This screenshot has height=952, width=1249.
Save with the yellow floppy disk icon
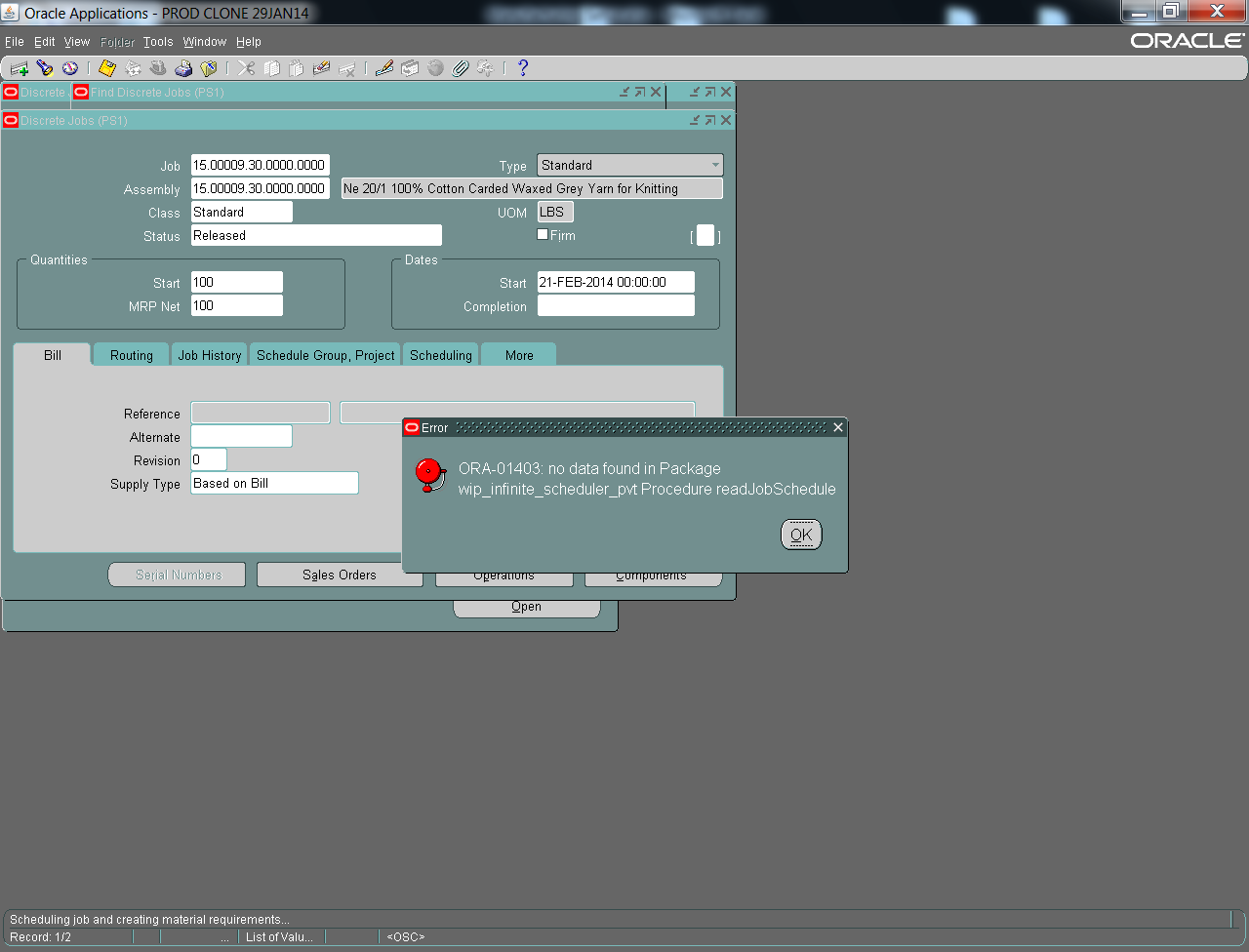click(x=107, y=68)
